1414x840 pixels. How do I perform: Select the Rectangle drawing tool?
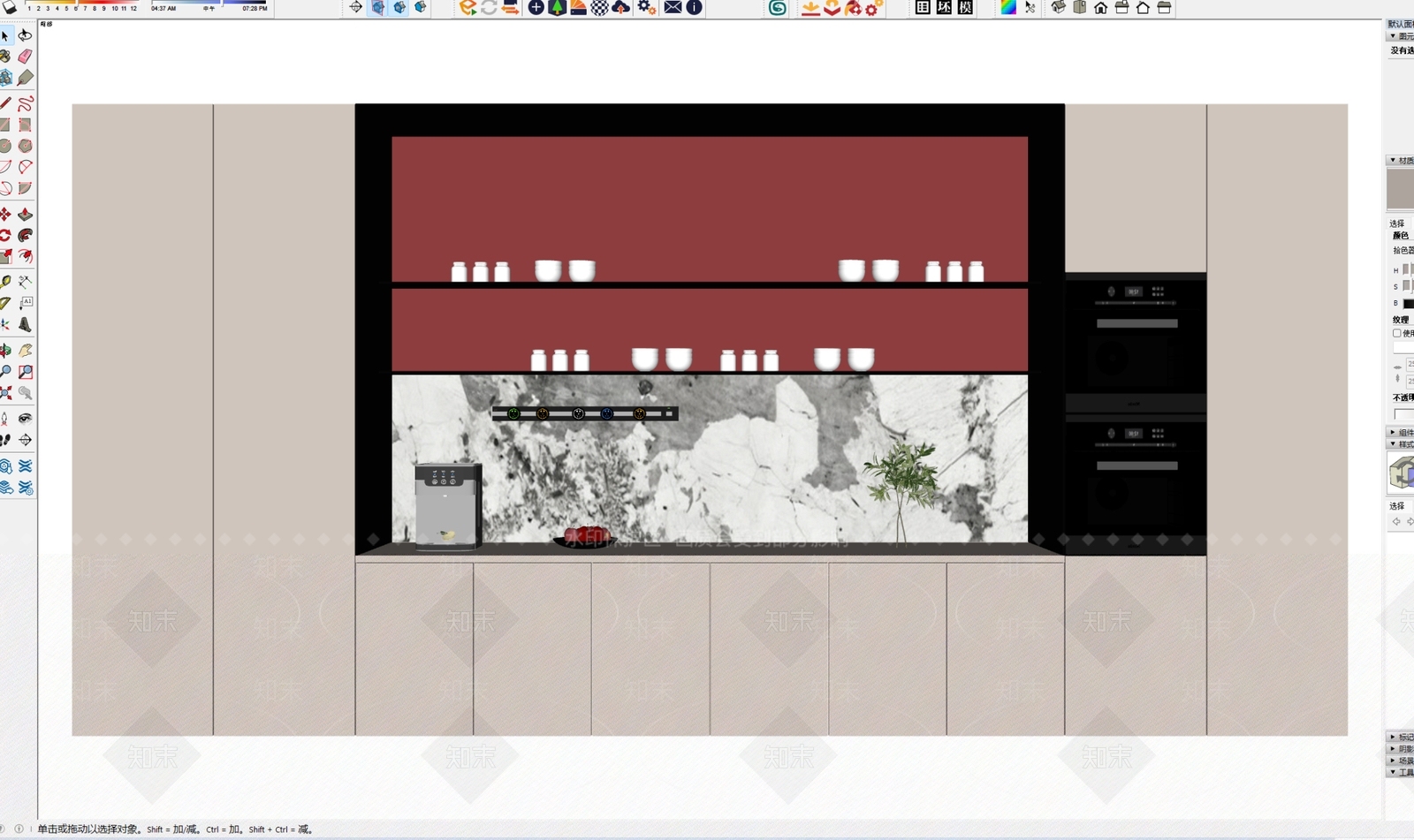click(x=5, y=125)
